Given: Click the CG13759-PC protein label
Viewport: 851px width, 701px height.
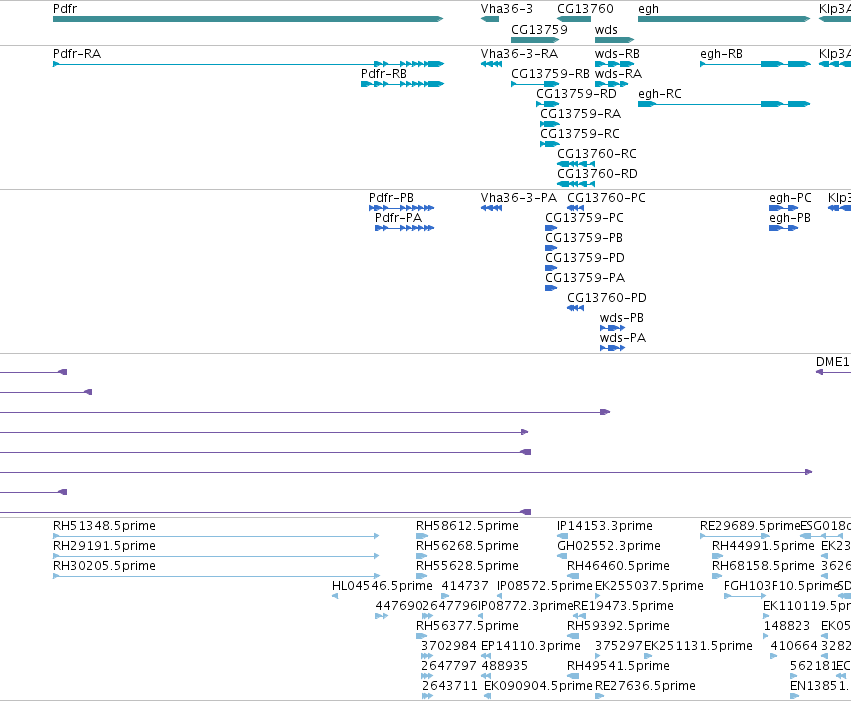Looking at the screenshot, I should 585,218.
